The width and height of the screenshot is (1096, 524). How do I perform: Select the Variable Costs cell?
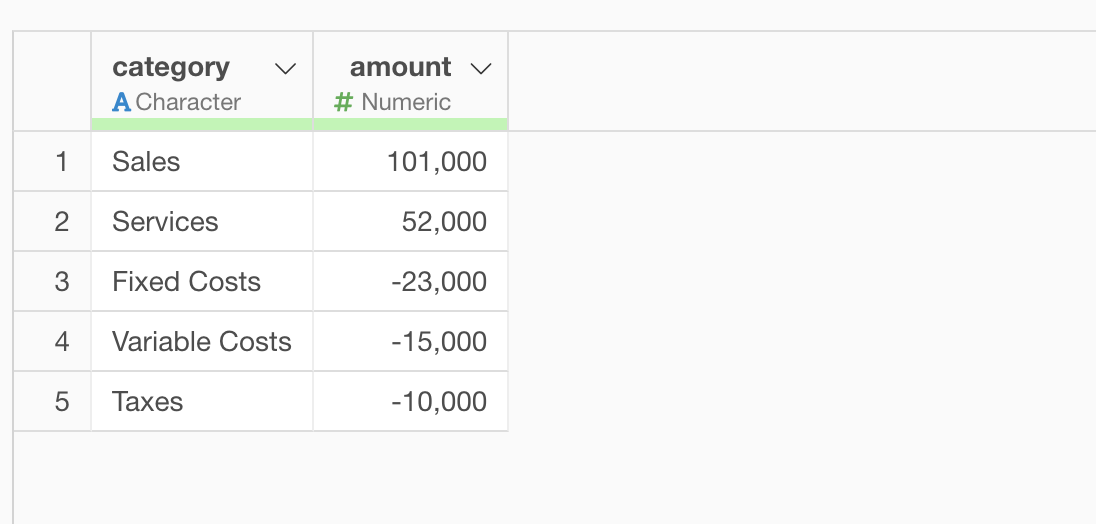(202, 342)
